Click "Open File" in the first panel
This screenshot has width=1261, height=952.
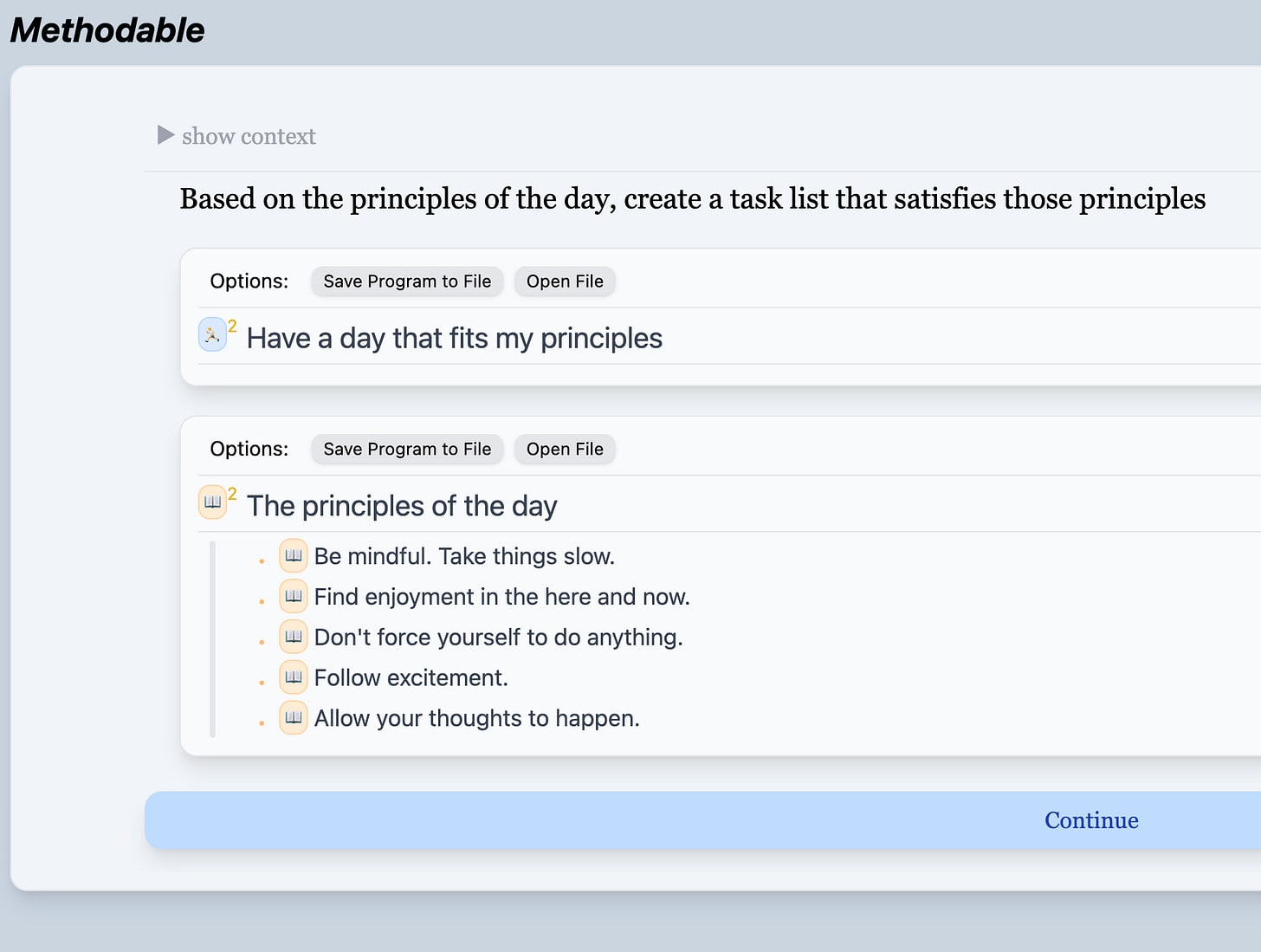tap(565, 282)
